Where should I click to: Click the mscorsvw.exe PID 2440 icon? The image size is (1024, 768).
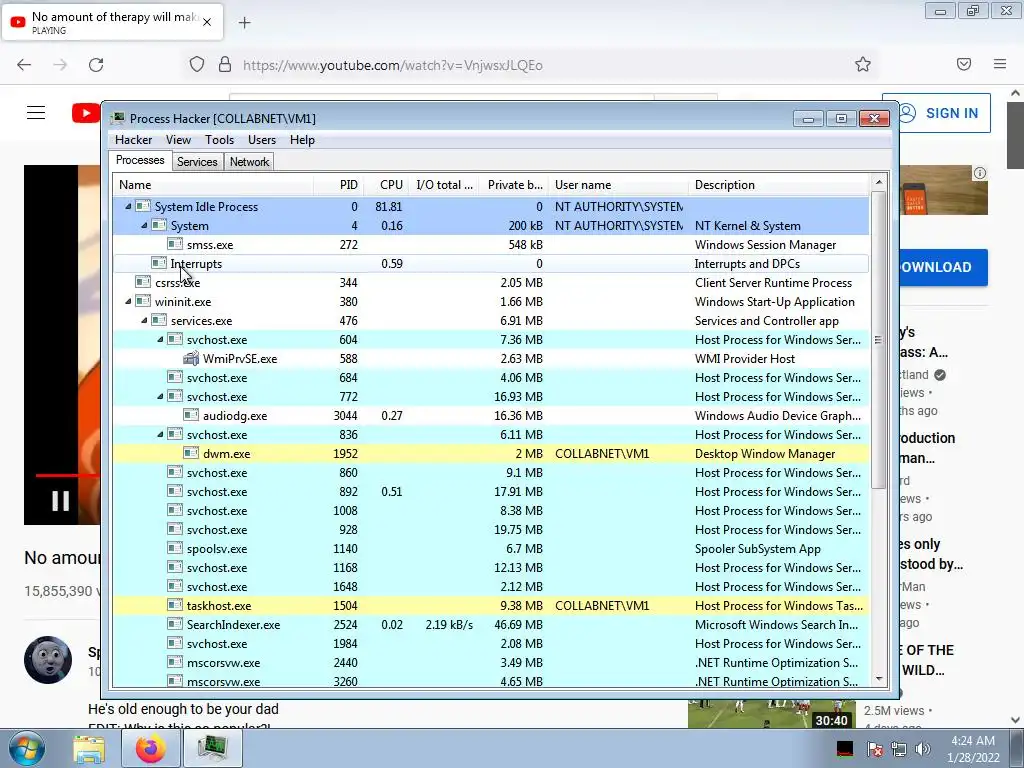[174, 662]
